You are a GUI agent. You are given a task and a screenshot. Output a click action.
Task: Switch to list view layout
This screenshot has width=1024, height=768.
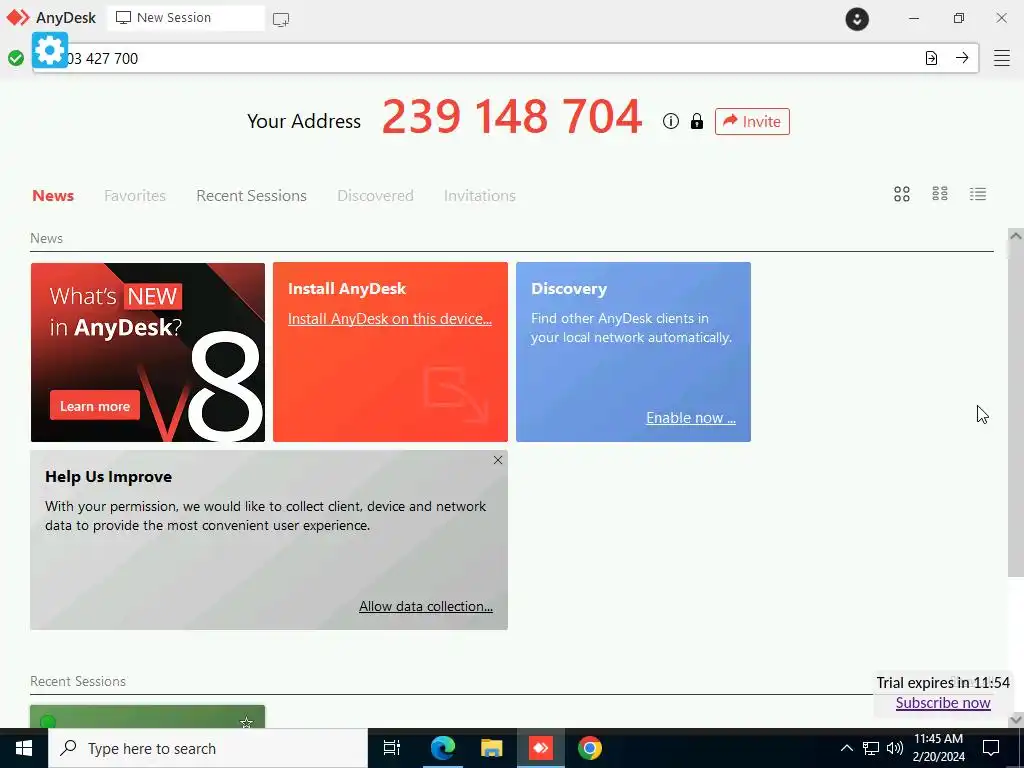click(x=978, y=194)
